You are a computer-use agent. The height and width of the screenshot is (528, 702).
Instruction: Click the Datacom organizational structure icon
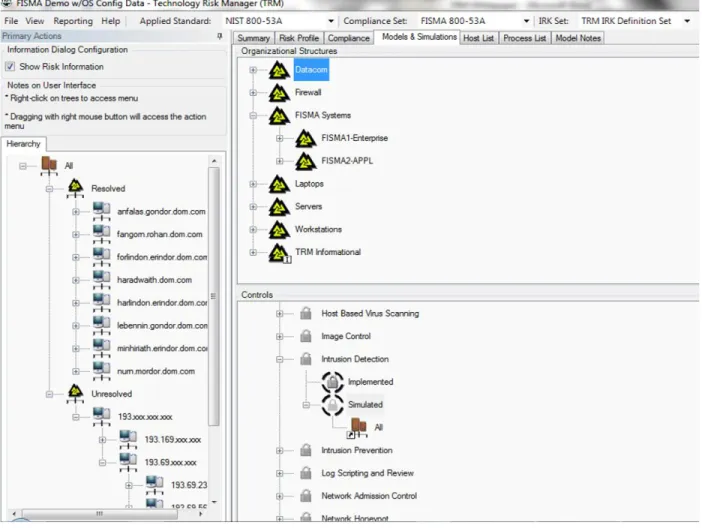[279, 70]
